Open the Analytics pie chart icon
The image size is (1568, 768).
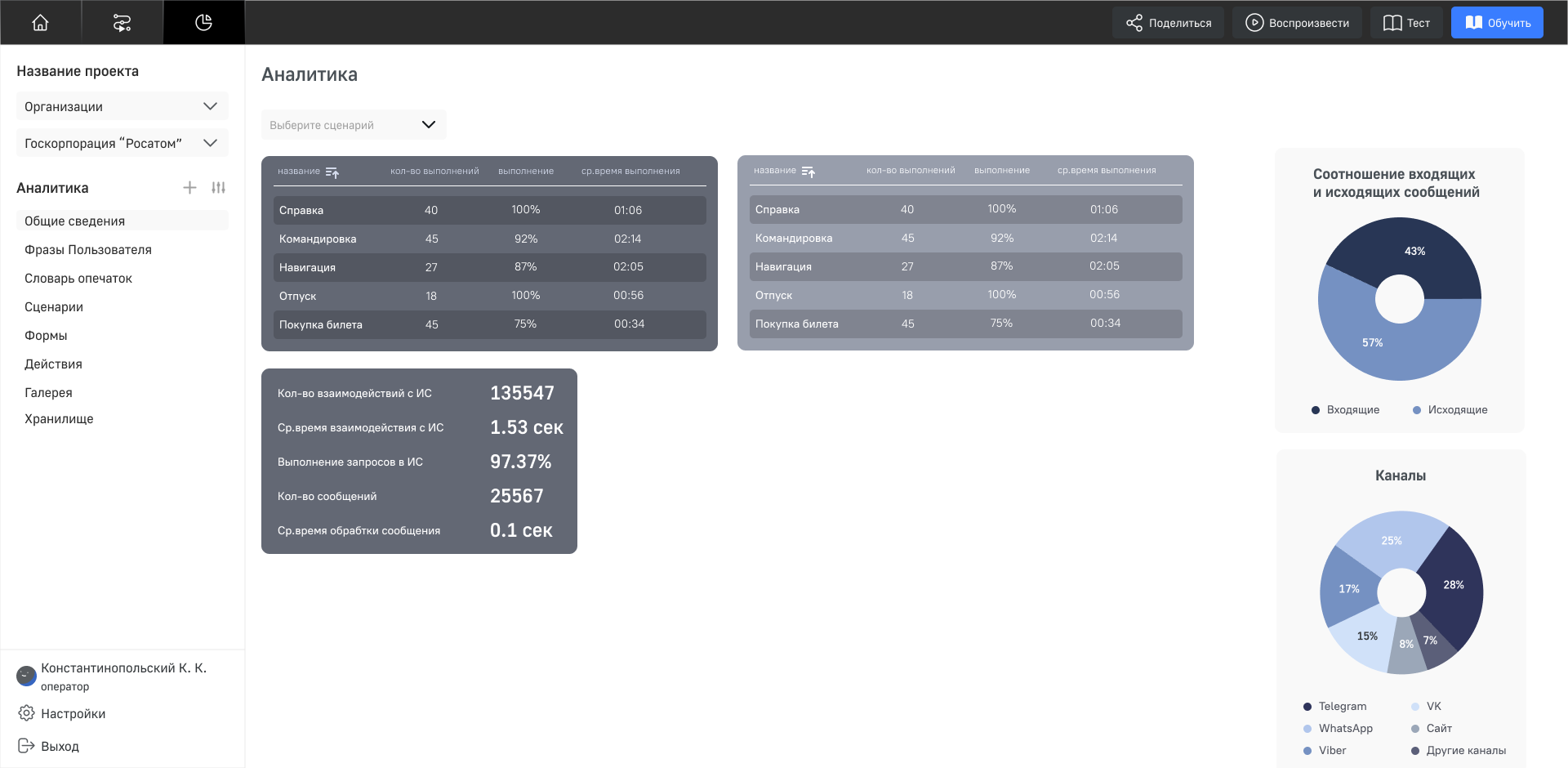203,22
